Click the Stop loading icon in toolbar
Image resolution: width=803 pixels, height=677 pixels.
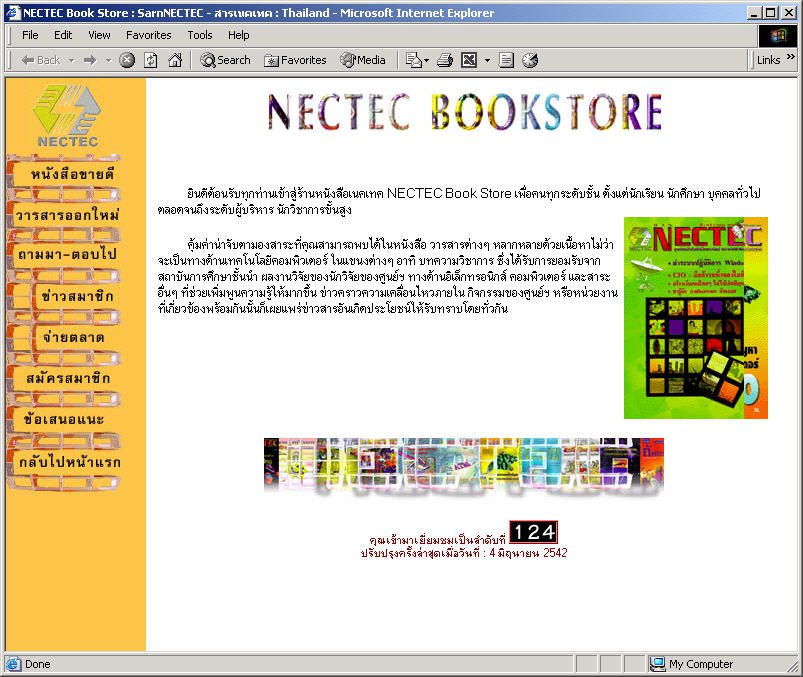pos(127,60)
